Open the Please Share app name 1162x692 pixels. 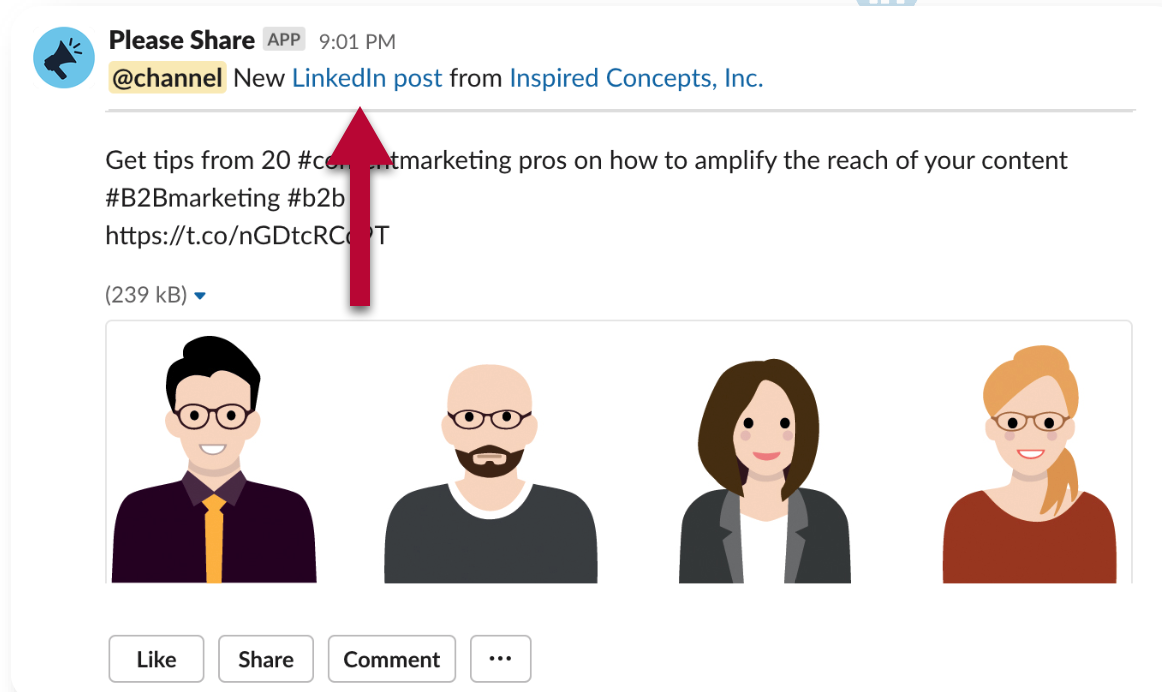[x=182, y=40]
